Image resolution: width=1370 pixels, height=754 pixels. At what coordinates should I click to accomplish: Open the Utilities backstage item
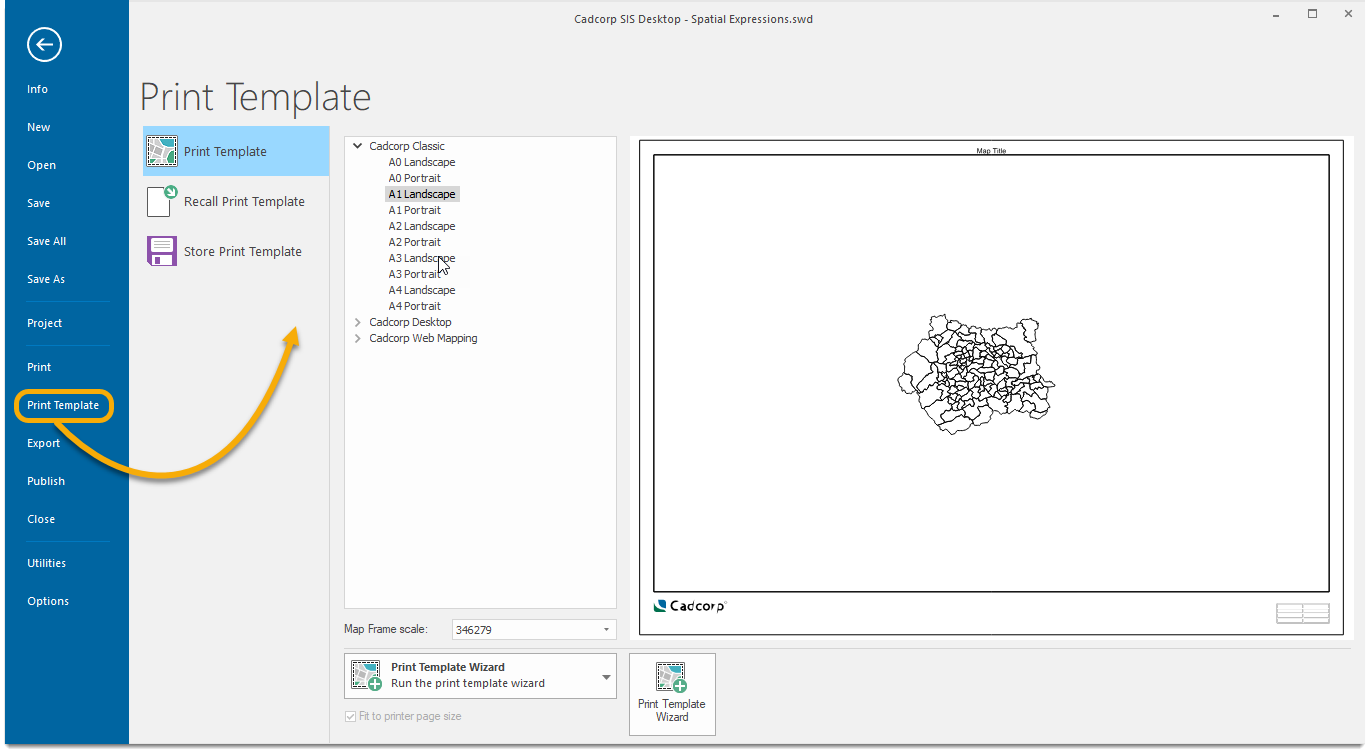47,563
